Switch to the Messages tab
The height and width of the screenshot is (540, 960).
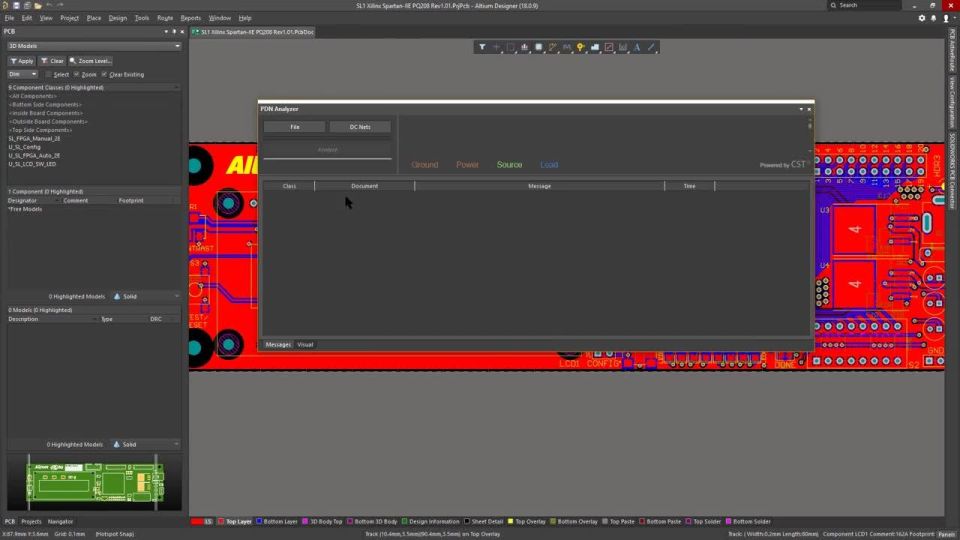point(278,345)
